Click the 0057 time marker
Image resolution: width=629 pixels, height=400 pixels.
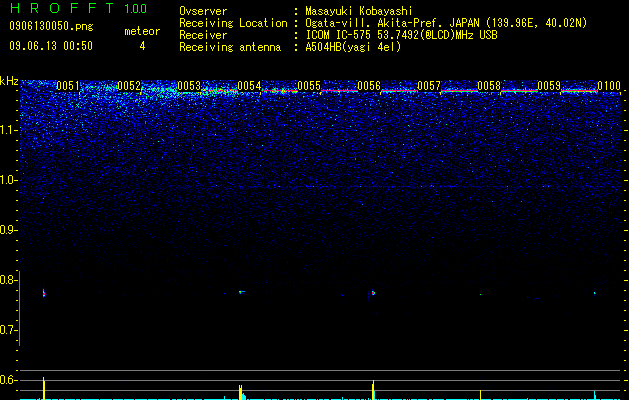(429, 86)
